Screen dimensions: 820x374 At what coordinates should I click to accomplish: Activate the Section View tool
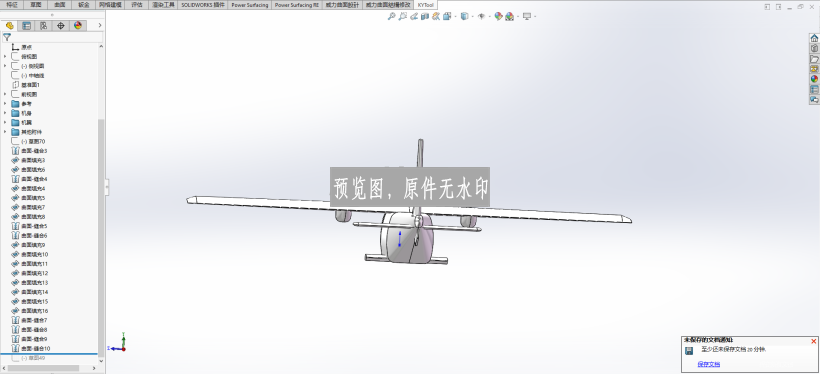(425, 16)
